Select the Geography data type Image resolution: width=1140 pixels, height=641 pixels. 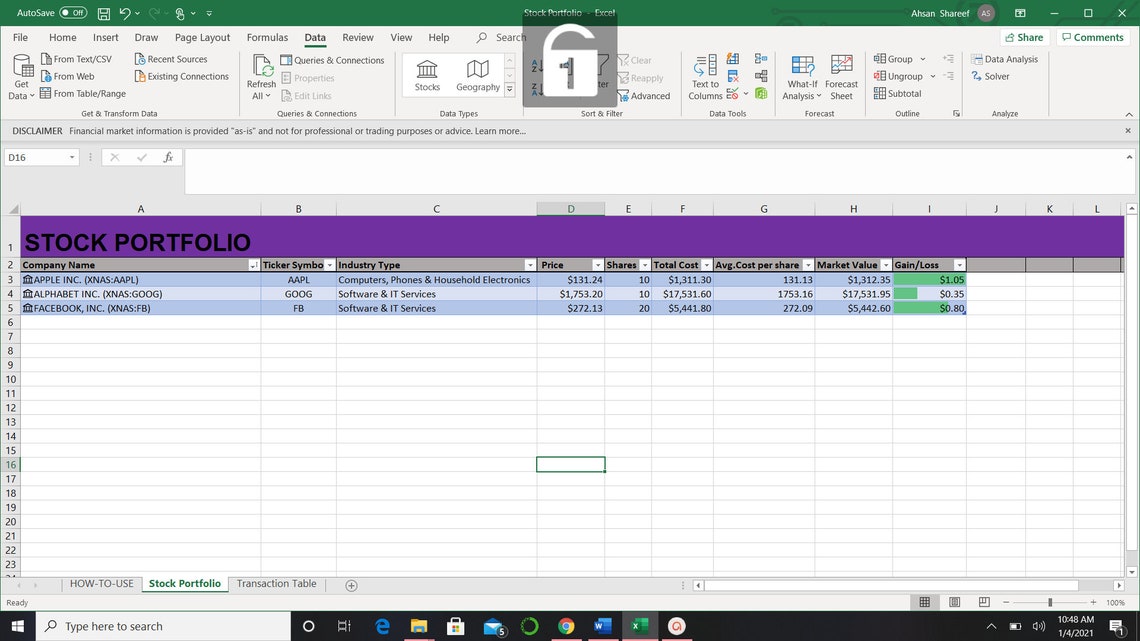[477, 75]
